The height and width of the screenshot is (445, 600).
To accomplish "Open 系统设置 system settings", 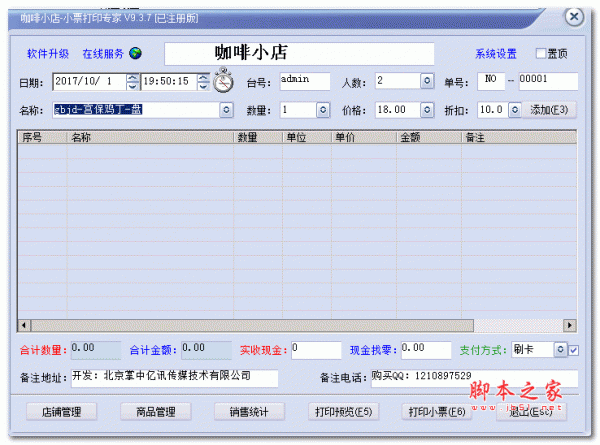I will click(x=496, y=54).
